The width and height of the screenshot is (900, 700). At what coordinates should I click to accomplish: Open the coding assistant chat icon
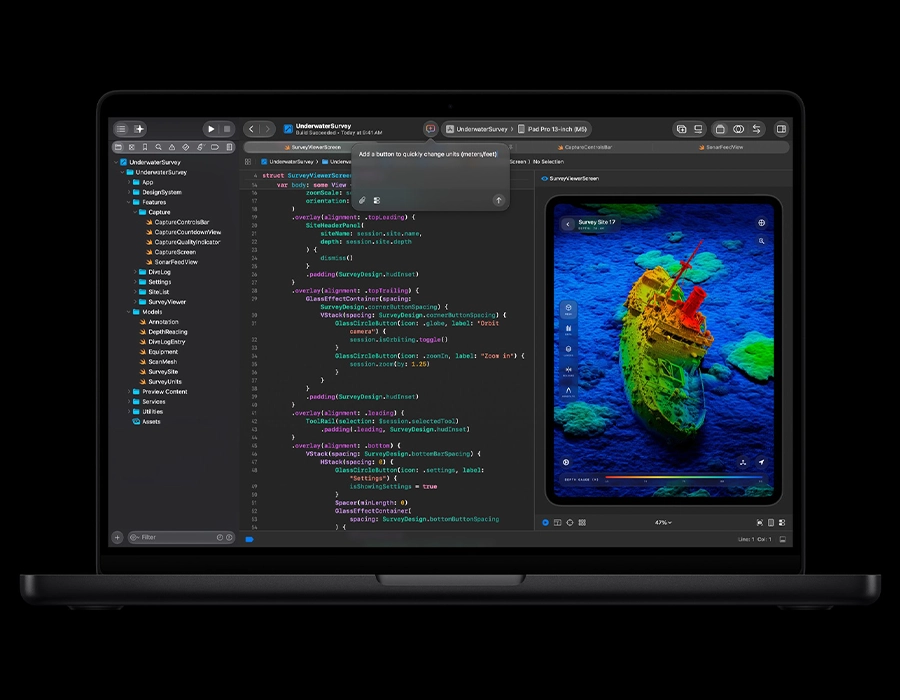[430, 129]
